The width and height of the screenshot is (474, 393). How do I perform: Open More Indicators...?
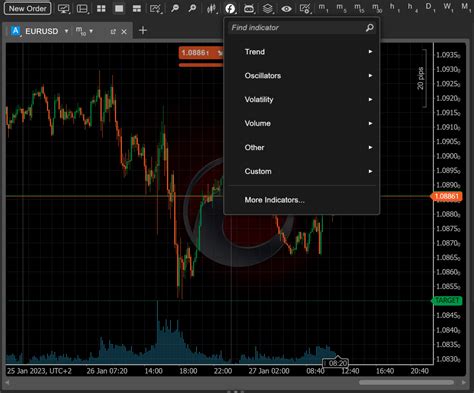click(274, 200)
